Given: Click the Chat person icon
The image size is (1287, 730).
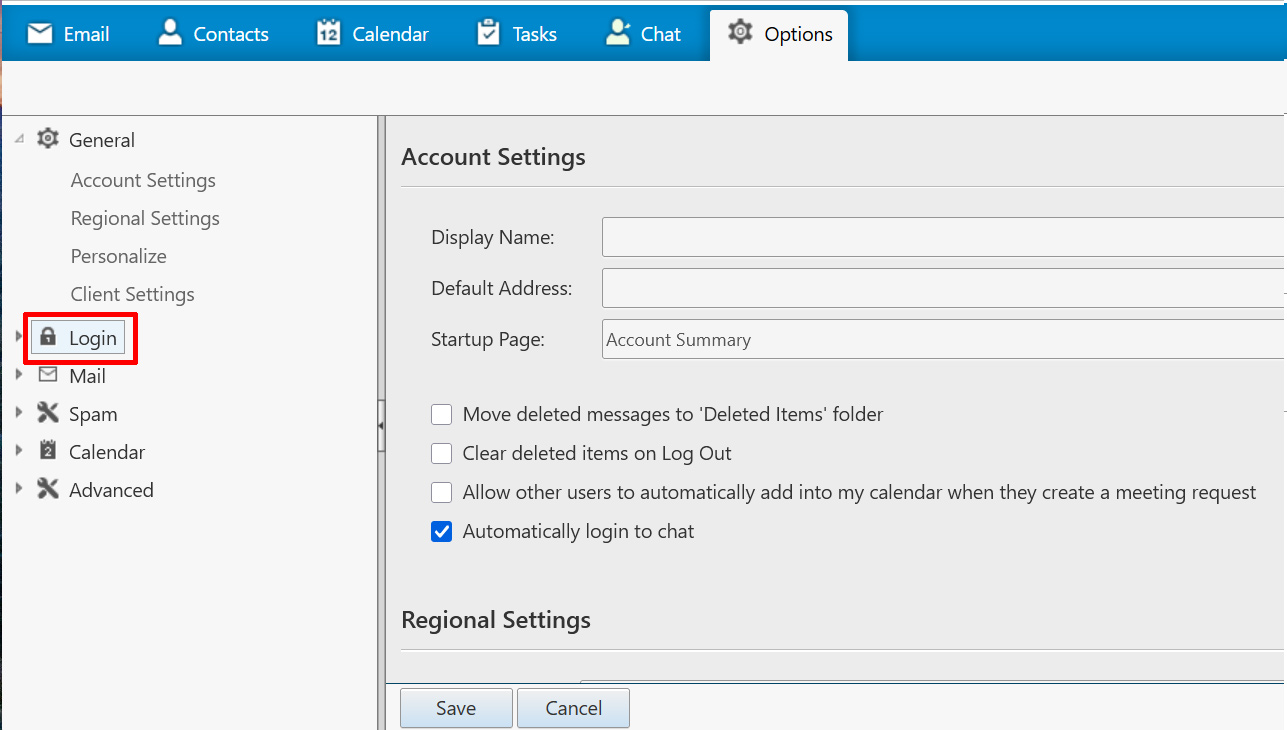Looking at the screenshot, I should coord(618,33).
